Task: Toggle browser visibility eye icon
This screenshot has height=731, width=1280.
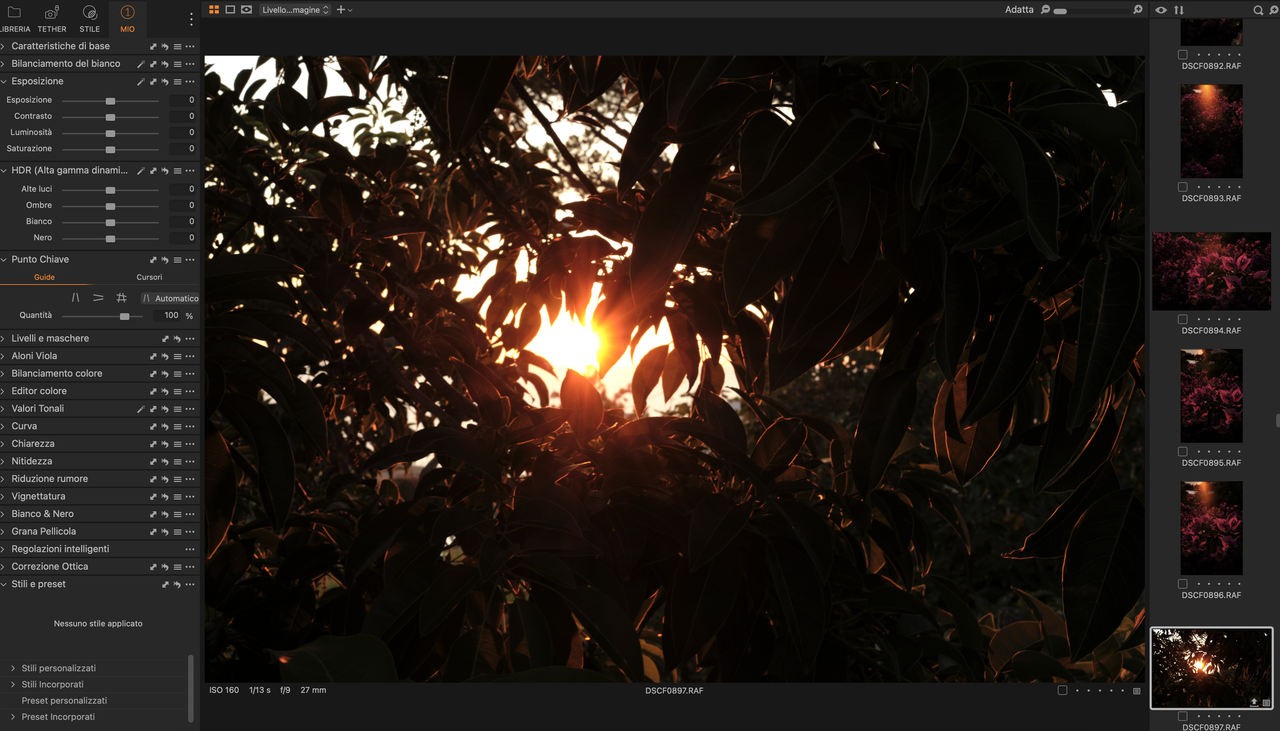Action: 1161,10
